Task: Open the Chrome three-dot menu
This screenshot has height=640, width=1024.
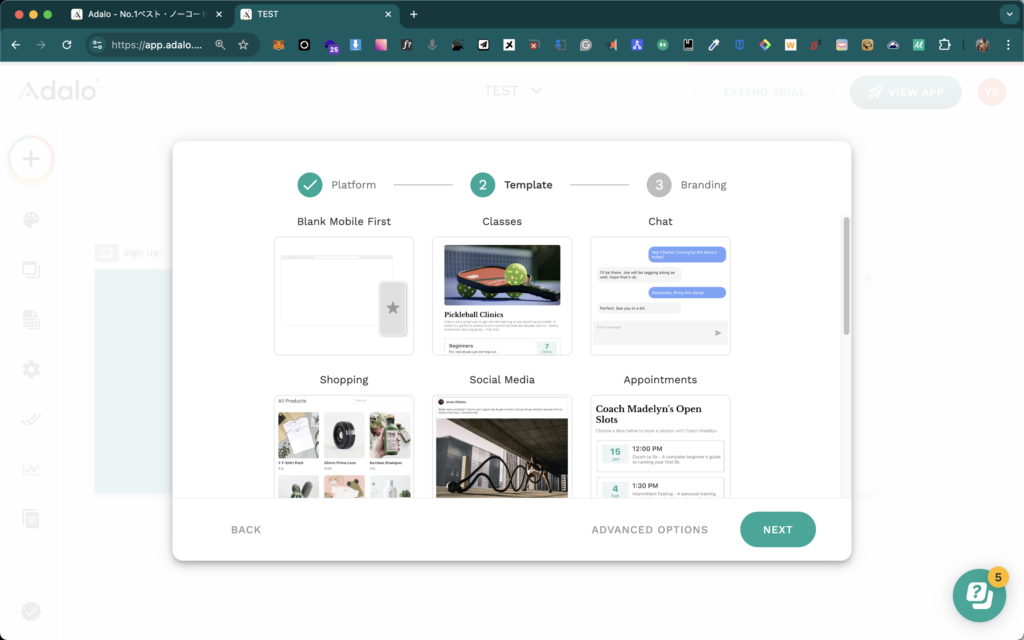Action: click(x=1008, y=45)
